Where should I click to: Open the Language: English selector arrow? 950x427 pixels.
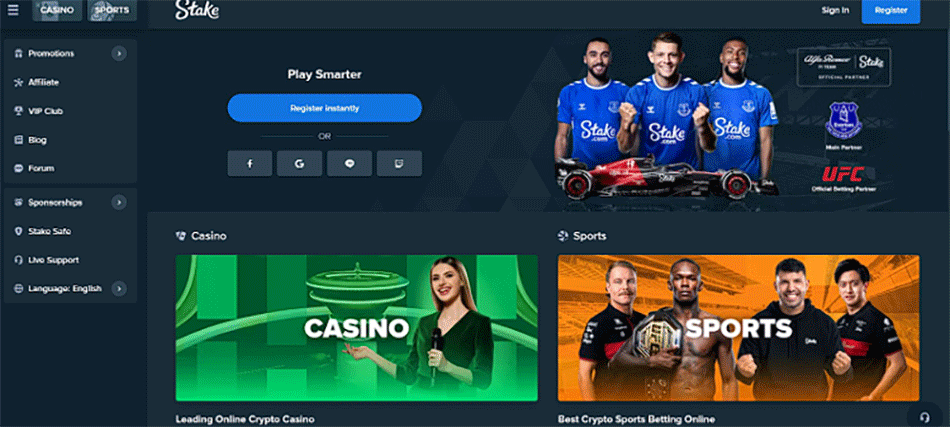(119, 289)
